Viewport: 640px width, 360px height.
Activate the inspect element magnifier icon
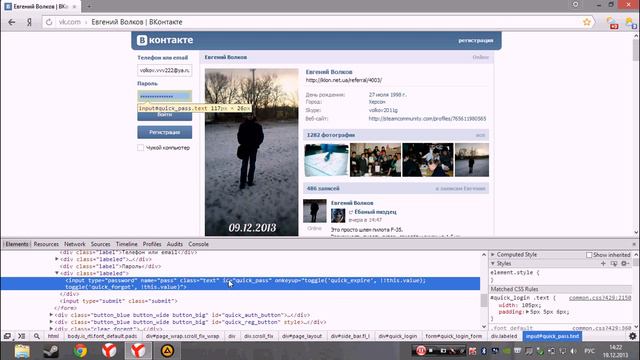[x=37, y=336]
